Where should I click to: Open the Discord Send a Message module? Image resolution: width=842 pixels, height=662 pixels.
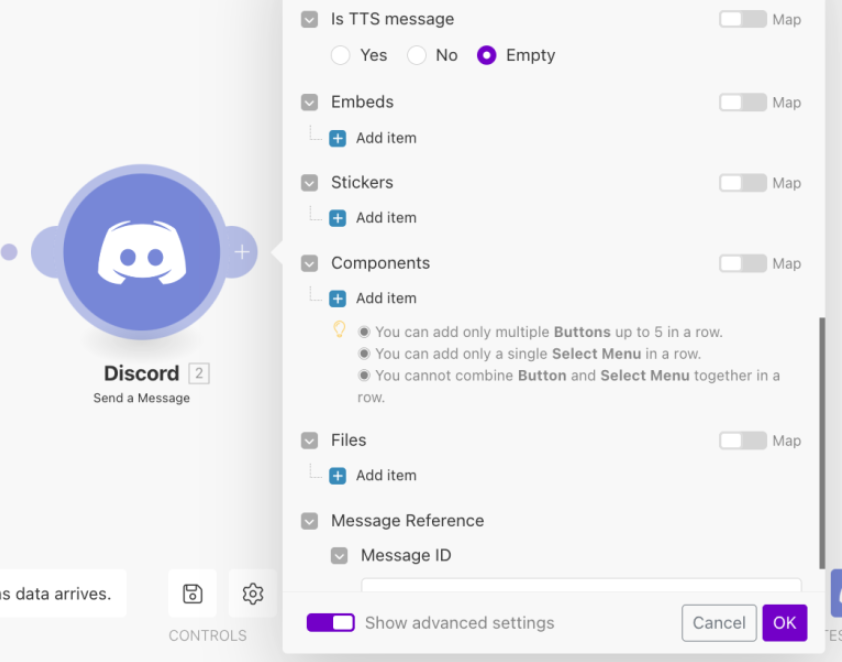click(x=142, y=252)
